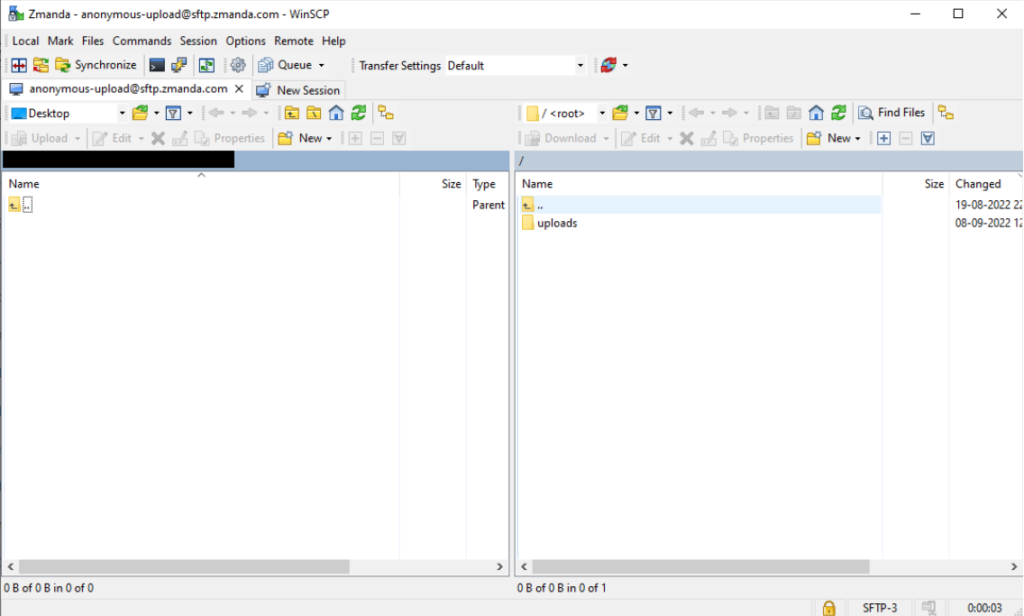Go to local home directory icon
Image resolution: width=1024 pixels, height=616 pixels.
336,113
